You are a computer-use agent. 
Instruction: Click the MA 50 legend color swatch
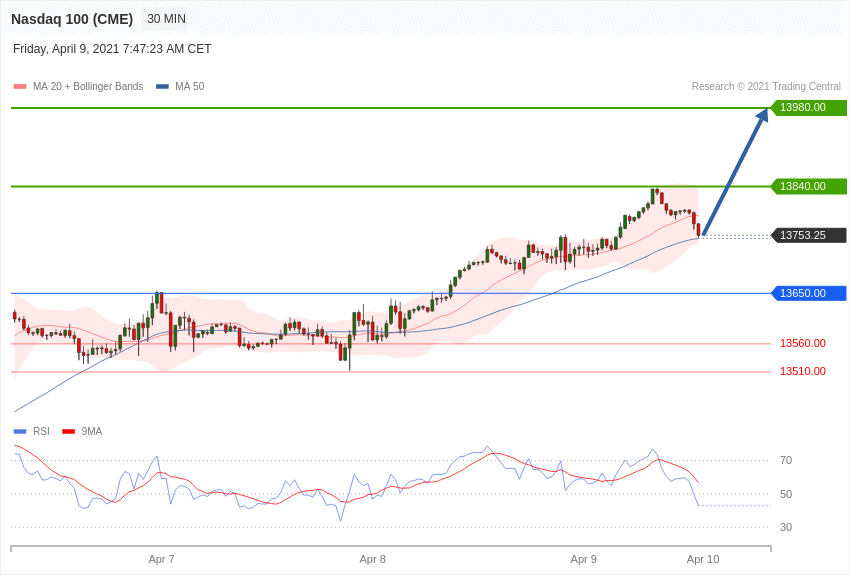tap(162, 86)
